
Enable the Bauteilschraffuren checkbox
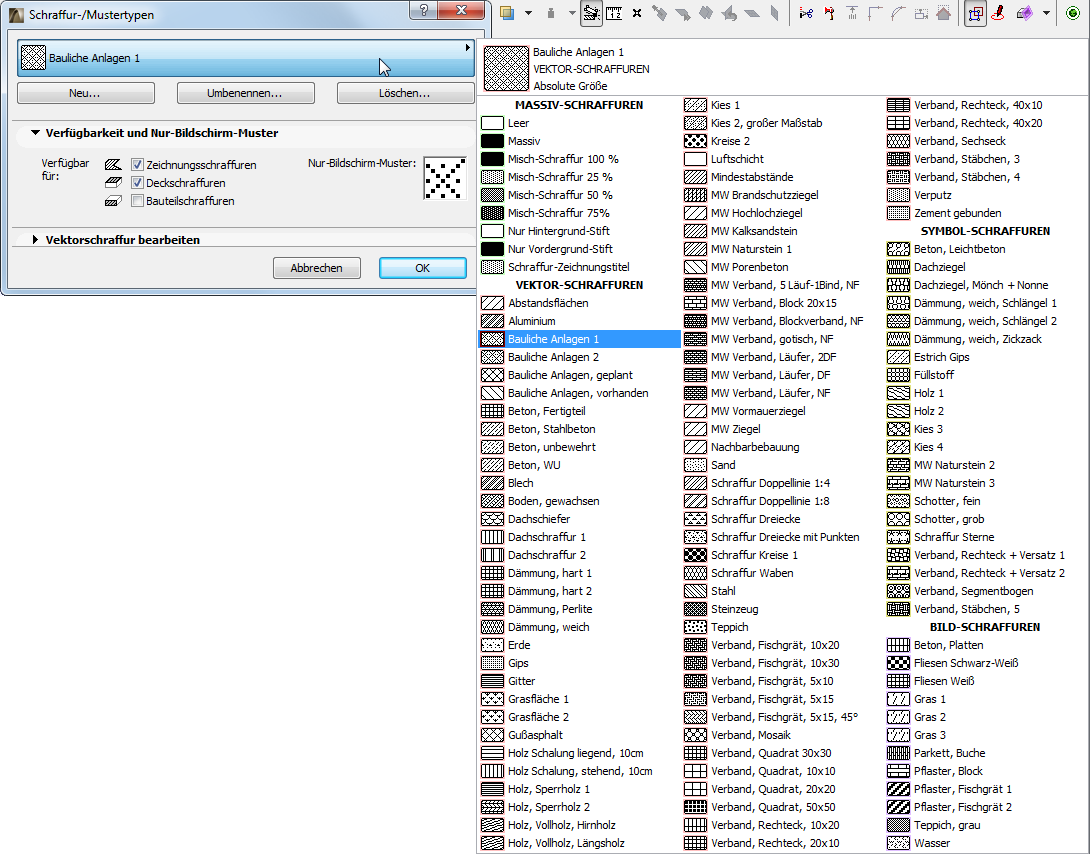(x=138, y=201)
